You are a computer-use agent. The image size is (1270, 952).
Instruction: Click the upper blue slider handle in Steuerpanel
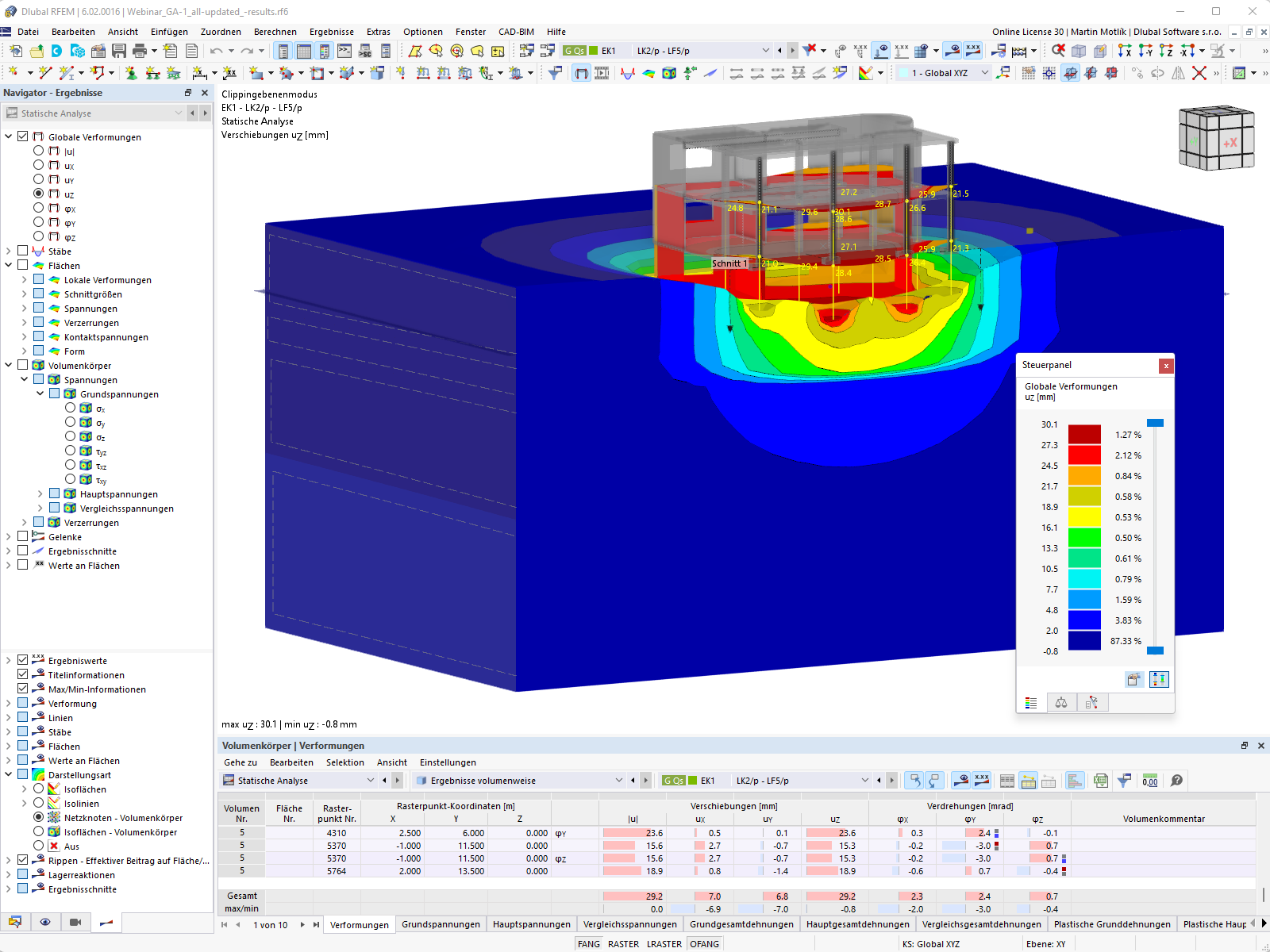(x=1155, y=423)
